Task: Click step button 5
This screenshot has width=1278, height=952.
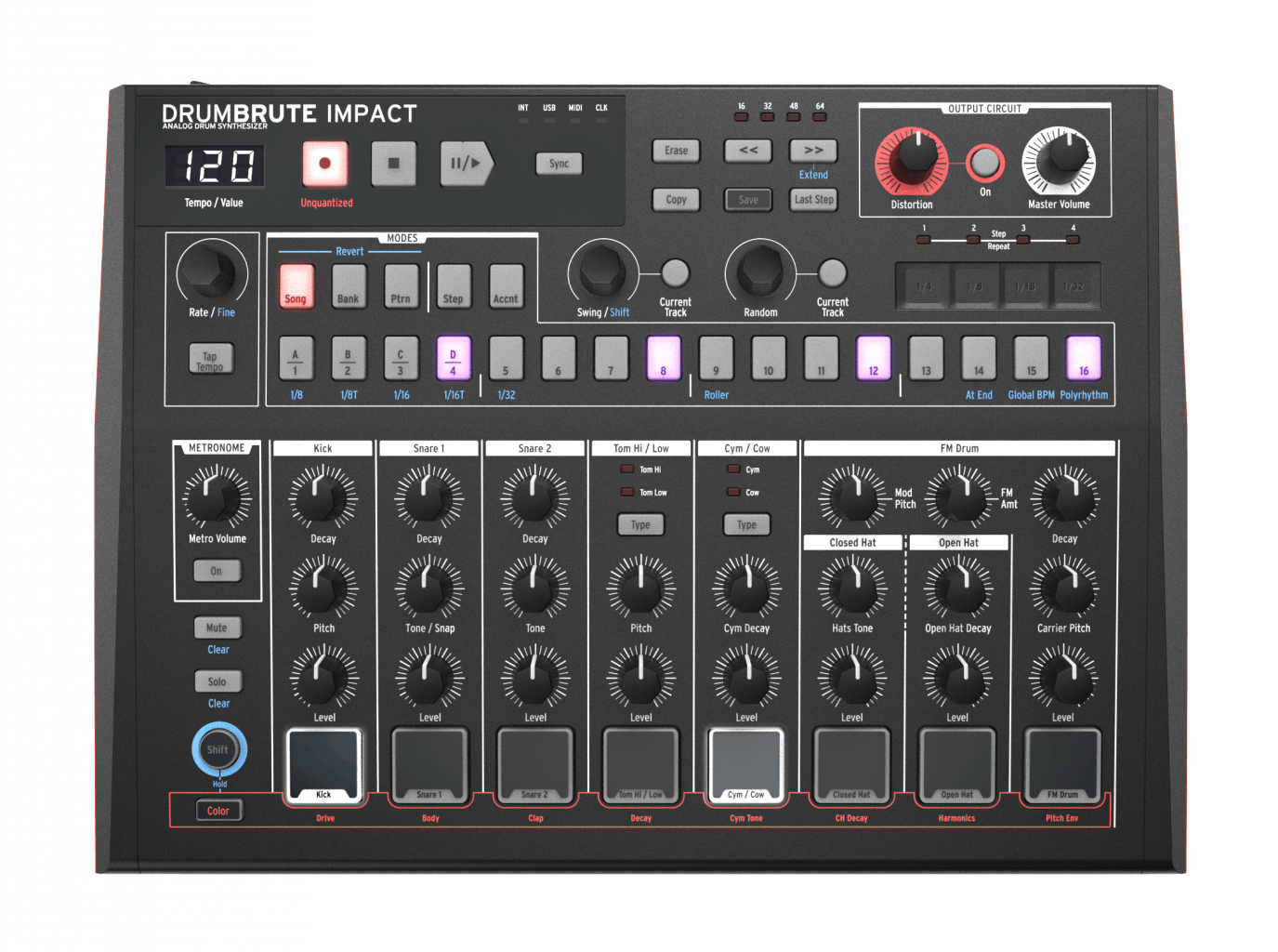Action: [506, 359]
